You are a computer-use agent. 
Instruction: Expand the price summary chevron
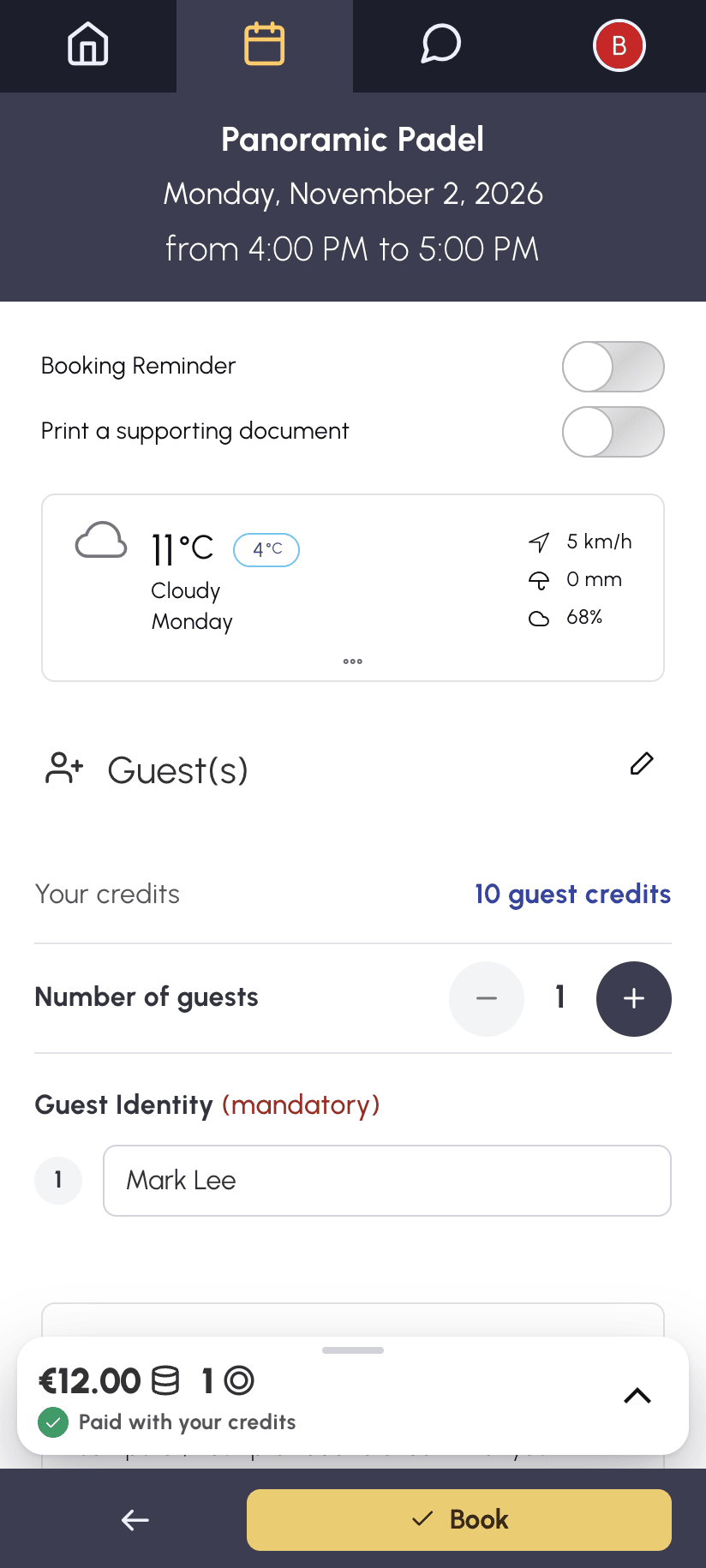pos(637,1396)
